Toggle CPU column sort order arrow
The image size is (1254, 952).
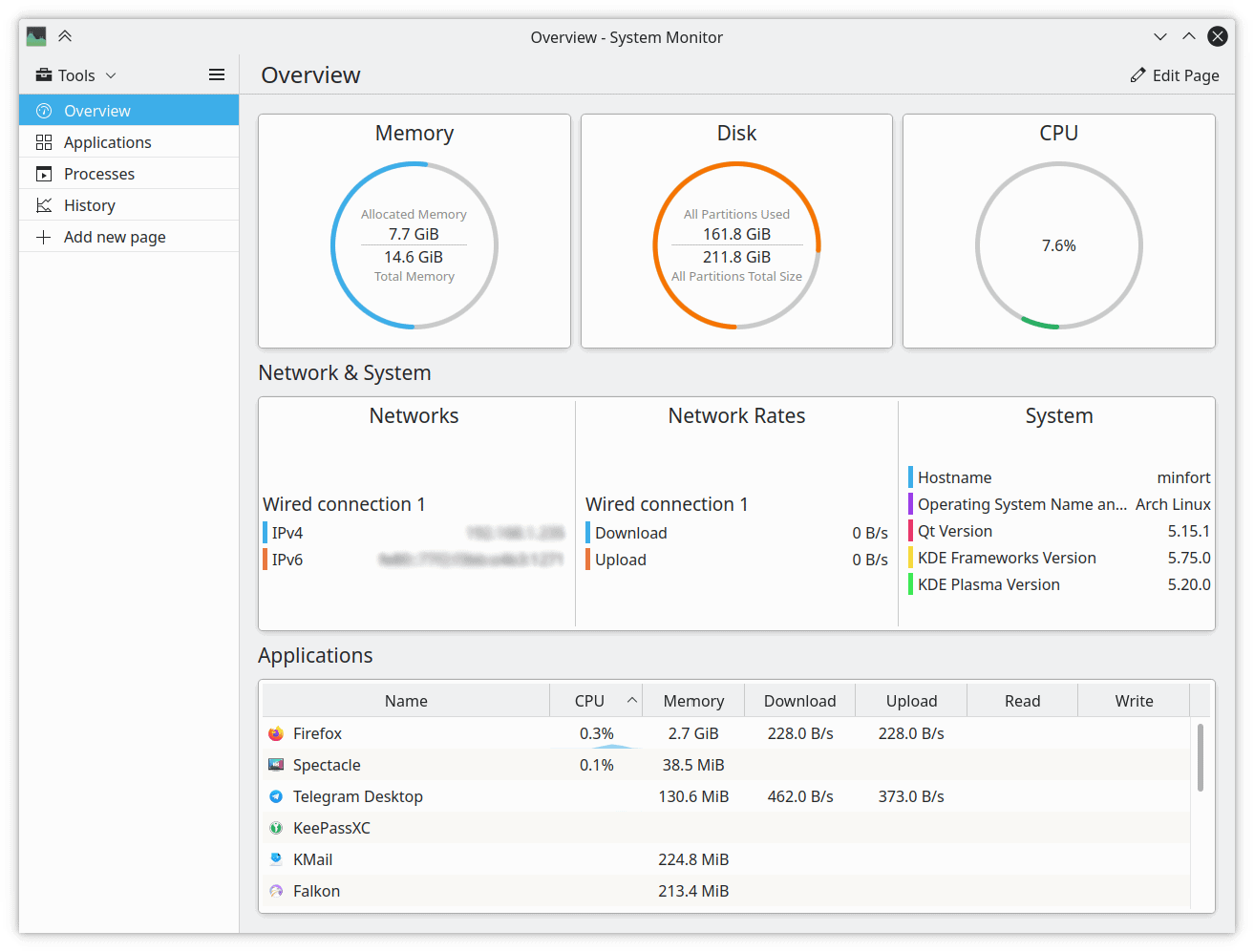click(x=631, y=700)
